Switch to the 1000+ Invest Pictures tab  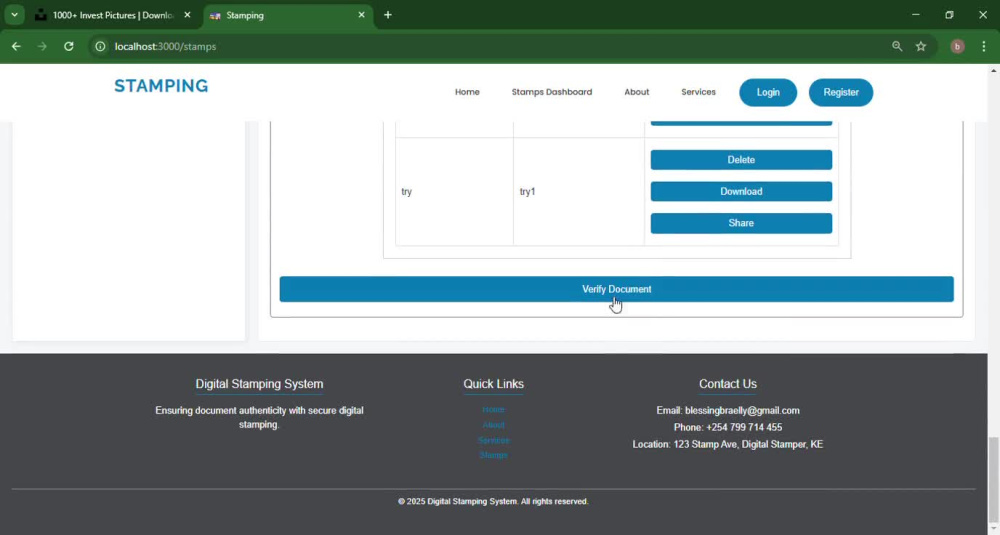114,15
